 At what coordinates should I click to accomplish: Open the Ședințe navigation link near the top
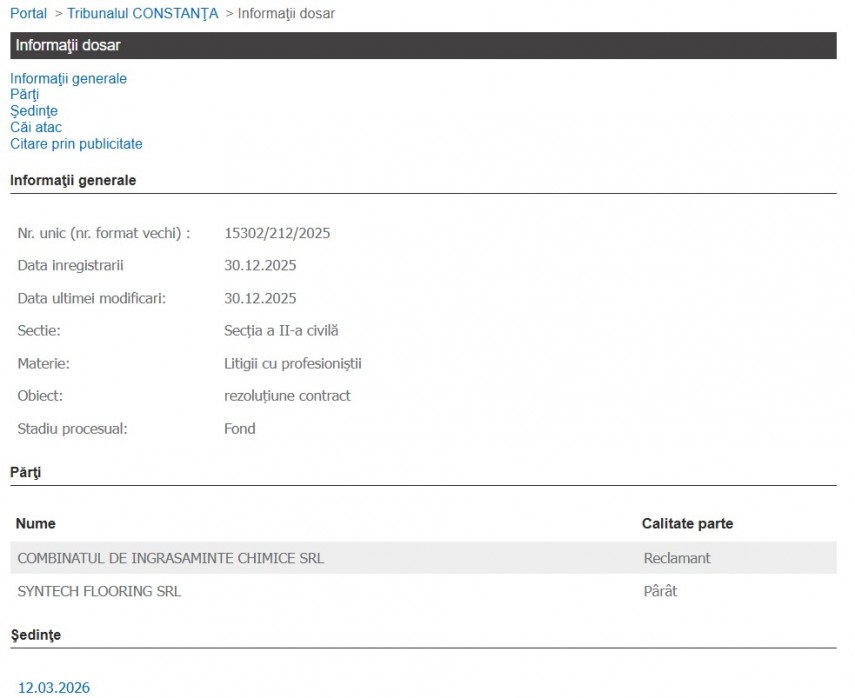(x=34, y=110)
